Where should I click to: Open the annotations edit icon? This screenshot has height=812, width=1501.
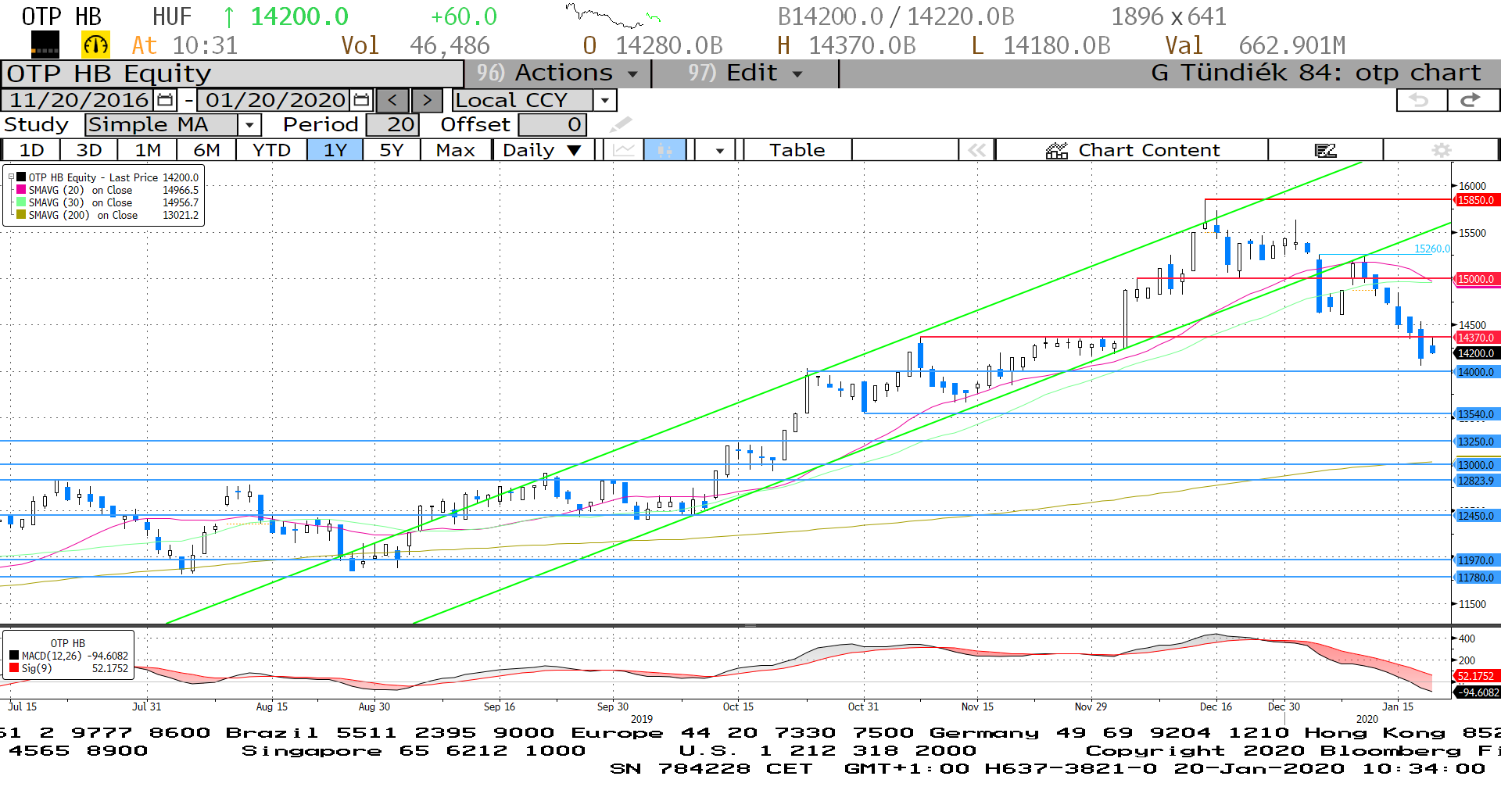[x=1325, y=150]
